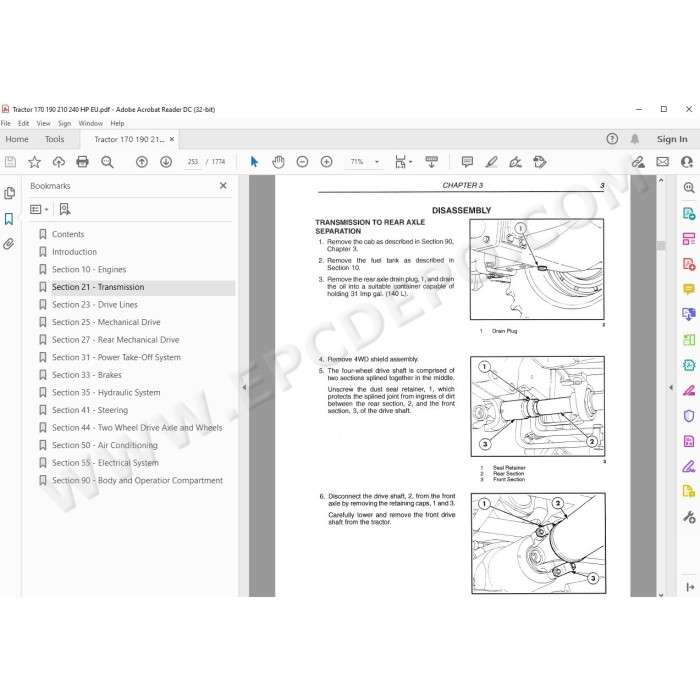Open zoom level percentage dropdown
This screenshot has width=700, height=700.
[x=377, y=162]
